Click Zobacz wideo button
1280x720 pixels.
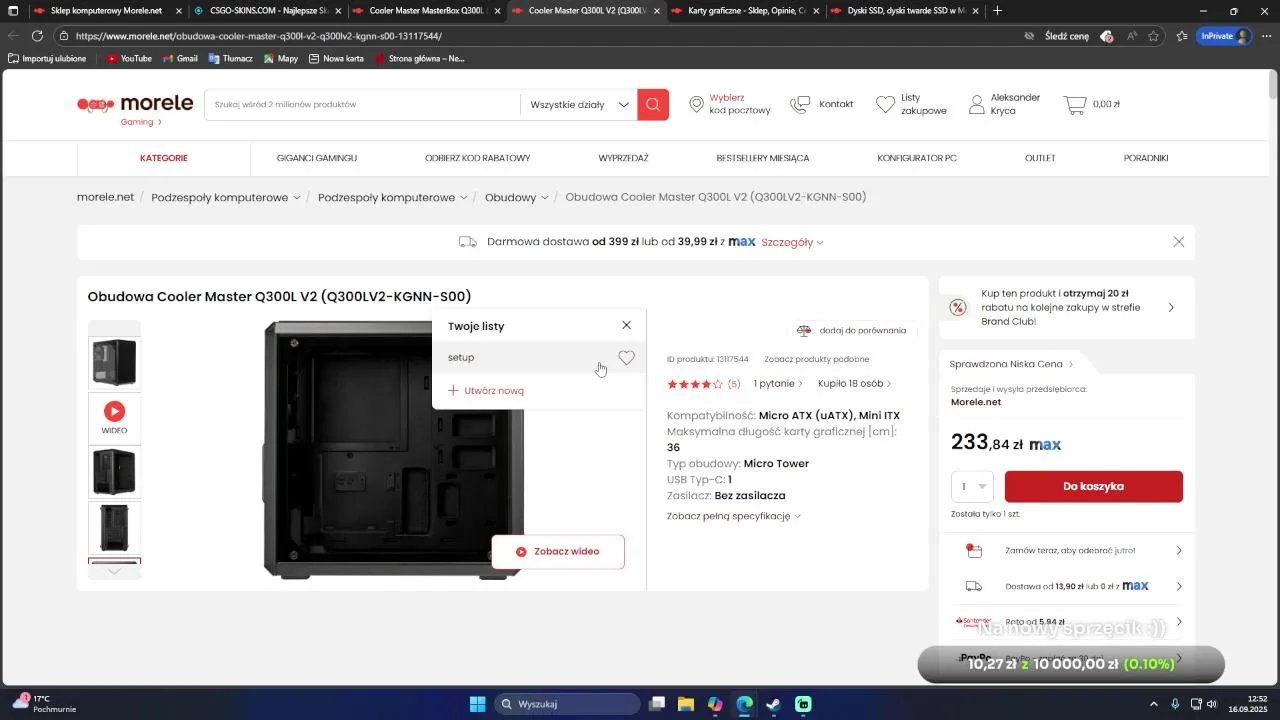(558, 551)
